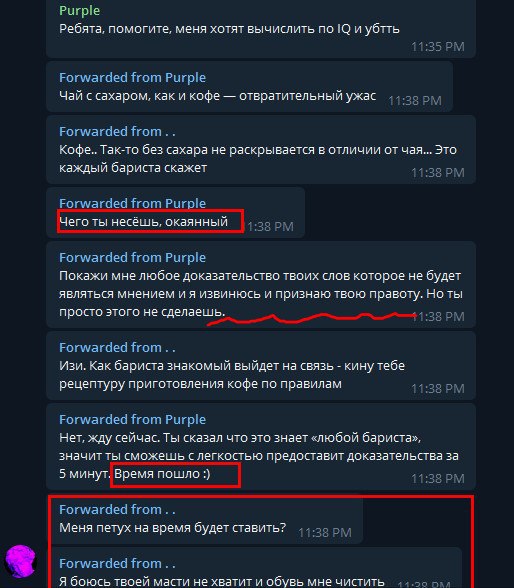Screen dimensions: 514x588
Task: Open the green Purple sender name
Action: coord(79,10)
